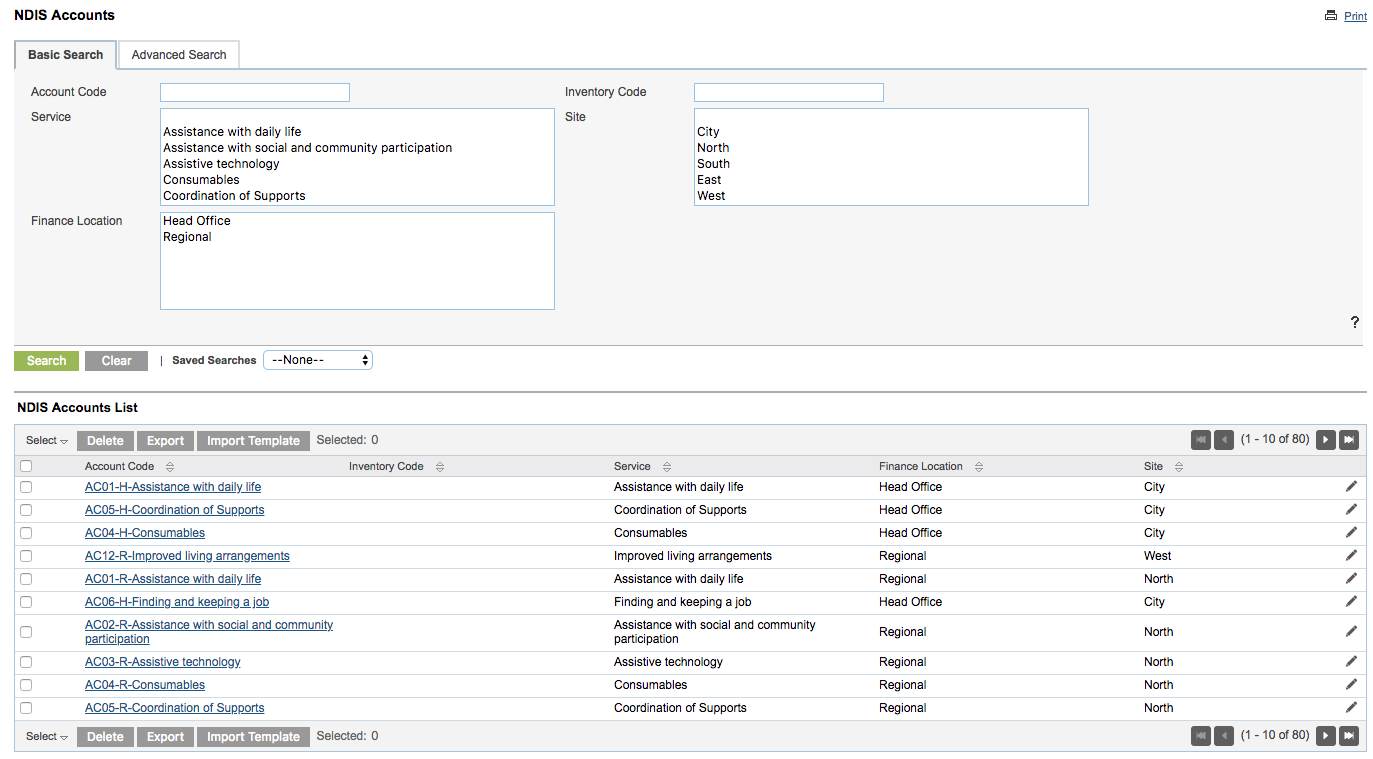Viewport: 1373px width, 759px height.
Task: Pick 'Coordination of Supports' in Service listbox
Action: (x=234, y=196)
